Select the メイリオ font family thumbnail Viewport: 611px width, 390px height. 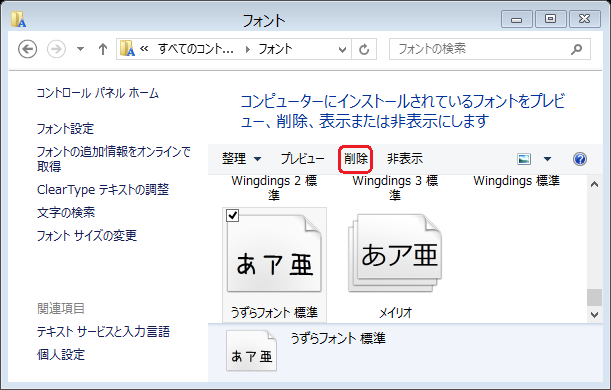tap(395, 252)
